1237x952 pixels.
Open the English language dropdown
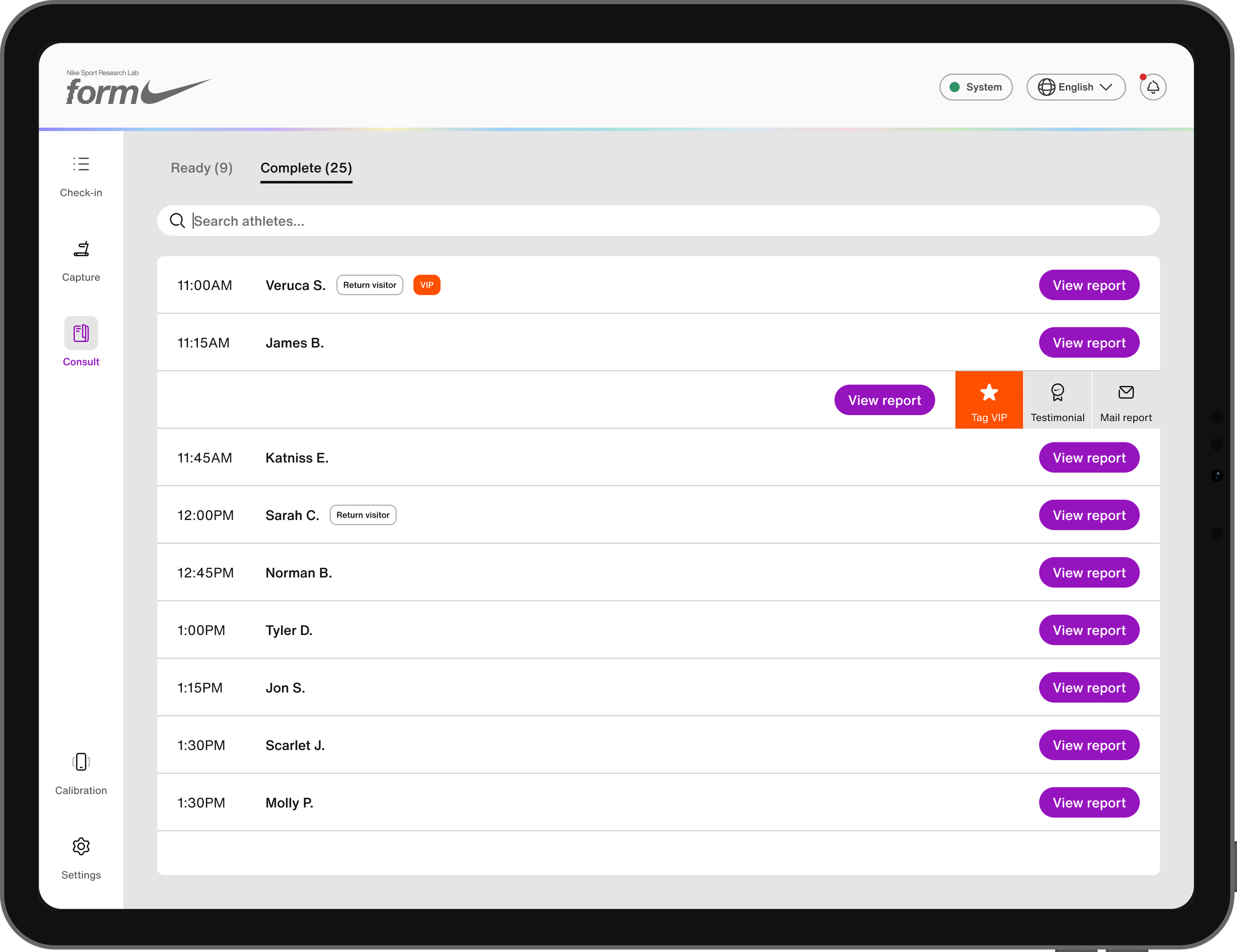(x=1076, y=87)
